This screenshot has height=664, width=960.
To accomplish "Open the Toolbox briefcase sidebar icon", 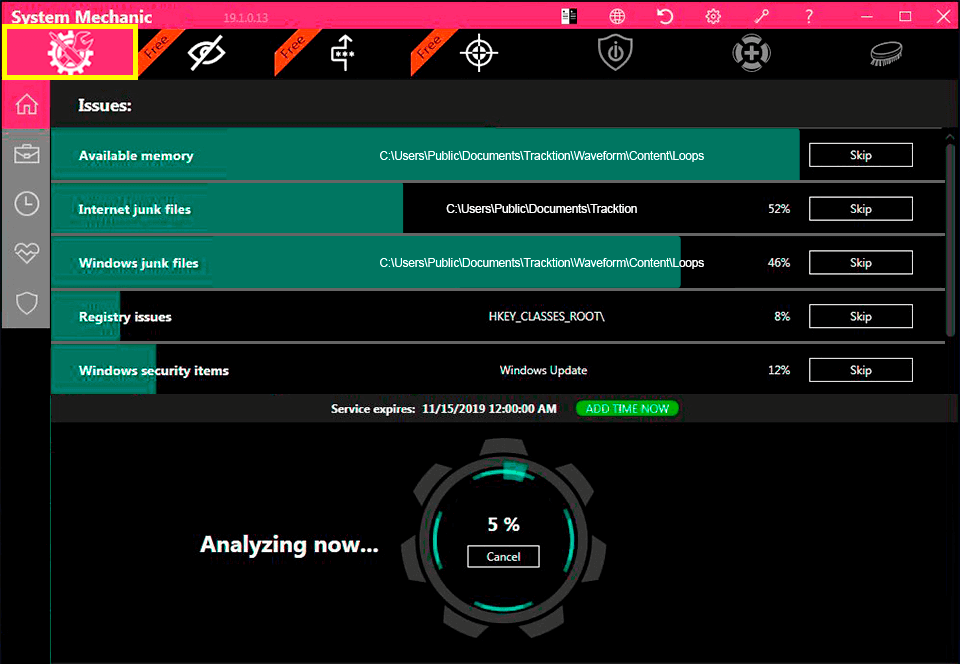I will (x=26, y=154).
